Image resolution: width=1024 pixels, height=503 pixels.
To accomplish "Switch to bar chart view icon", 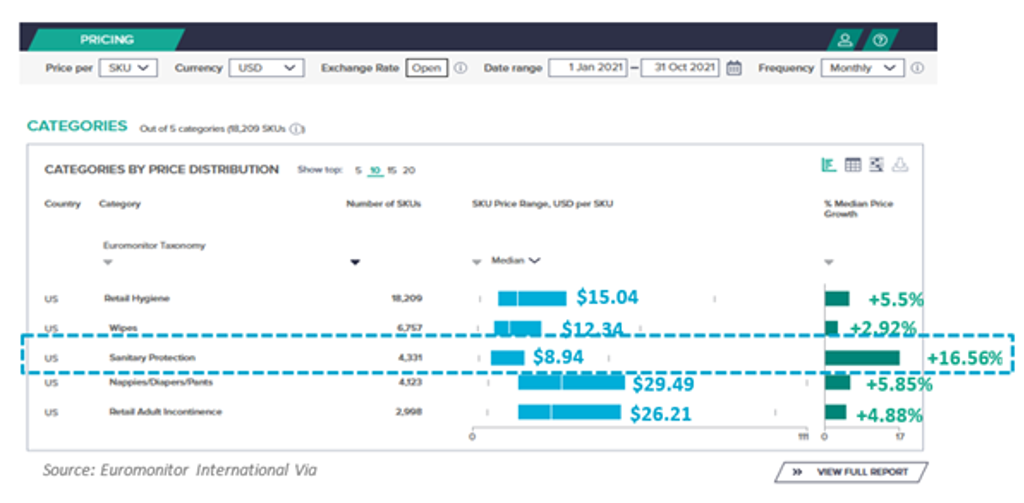I will click(829, 165).
